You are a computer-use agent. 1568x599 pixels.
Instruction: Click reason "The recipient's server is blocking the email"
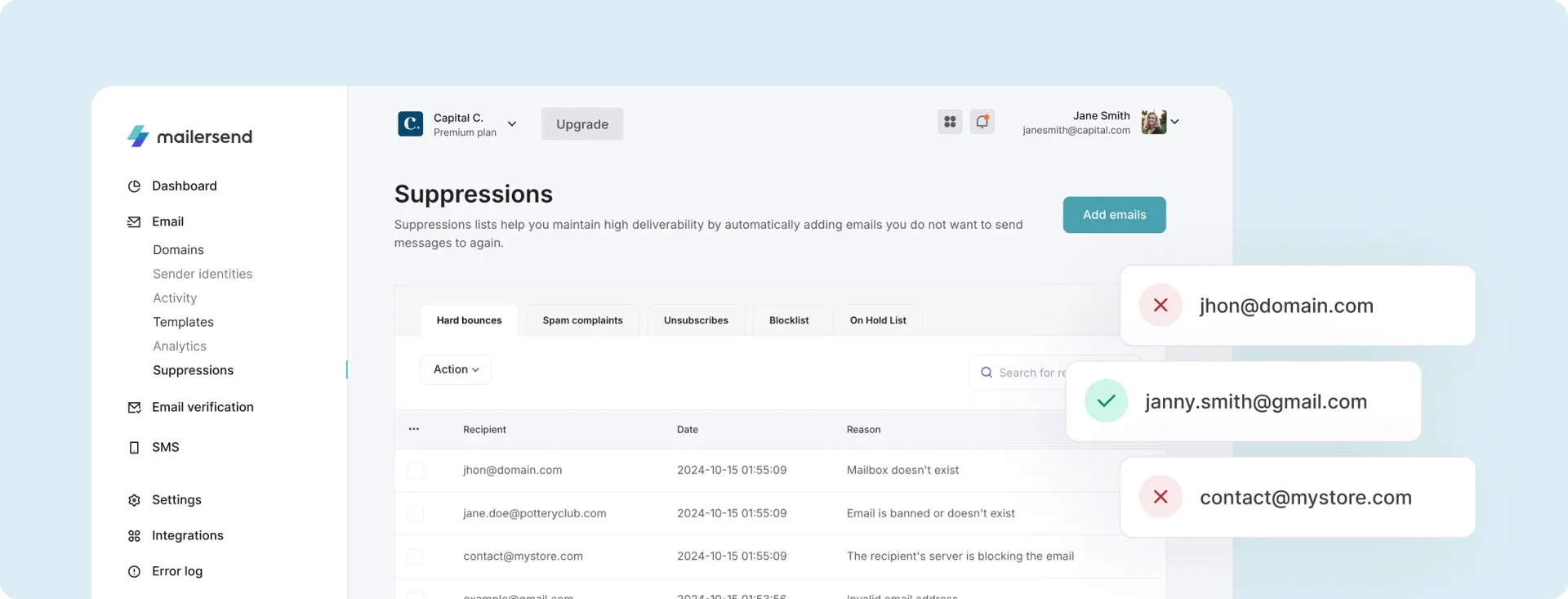pyautogui.click(x=960, y=557)
